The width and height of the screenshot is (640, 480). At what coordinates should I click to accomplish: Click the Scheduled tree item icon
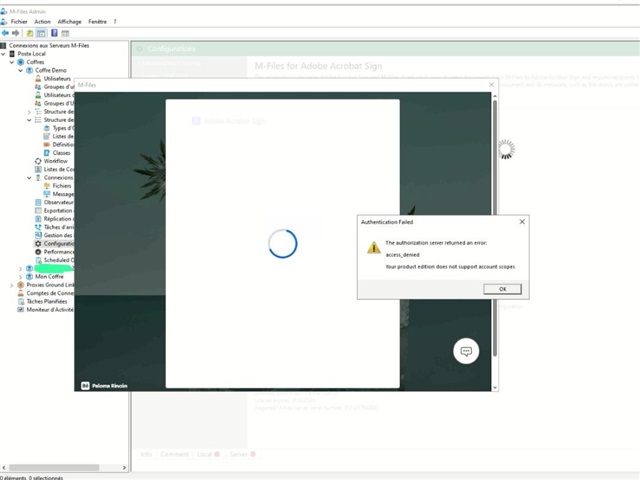tap(38, 260)
